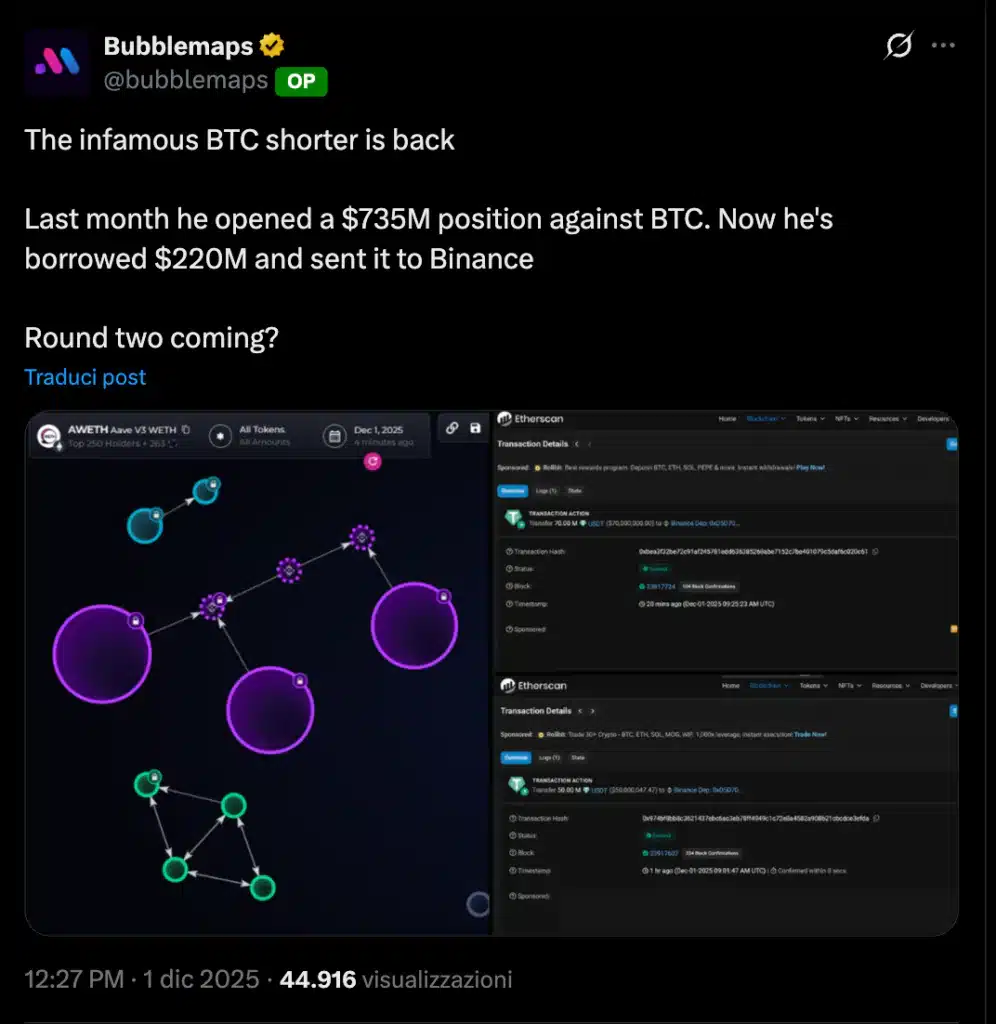
Task: Expand the Blockchain dropdown on Etherscan
Action: coord(764,418)
